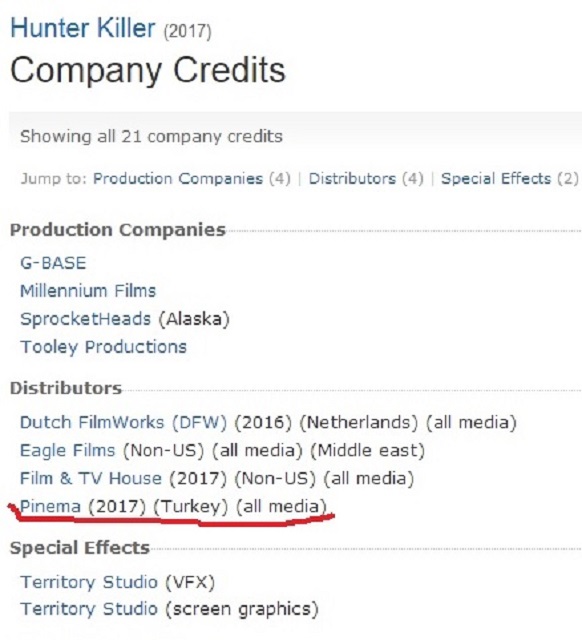Open Dutch FilmWorks (DFW) distributor link
This screenshot has height=640, width=582.
(x=123, y=422)
